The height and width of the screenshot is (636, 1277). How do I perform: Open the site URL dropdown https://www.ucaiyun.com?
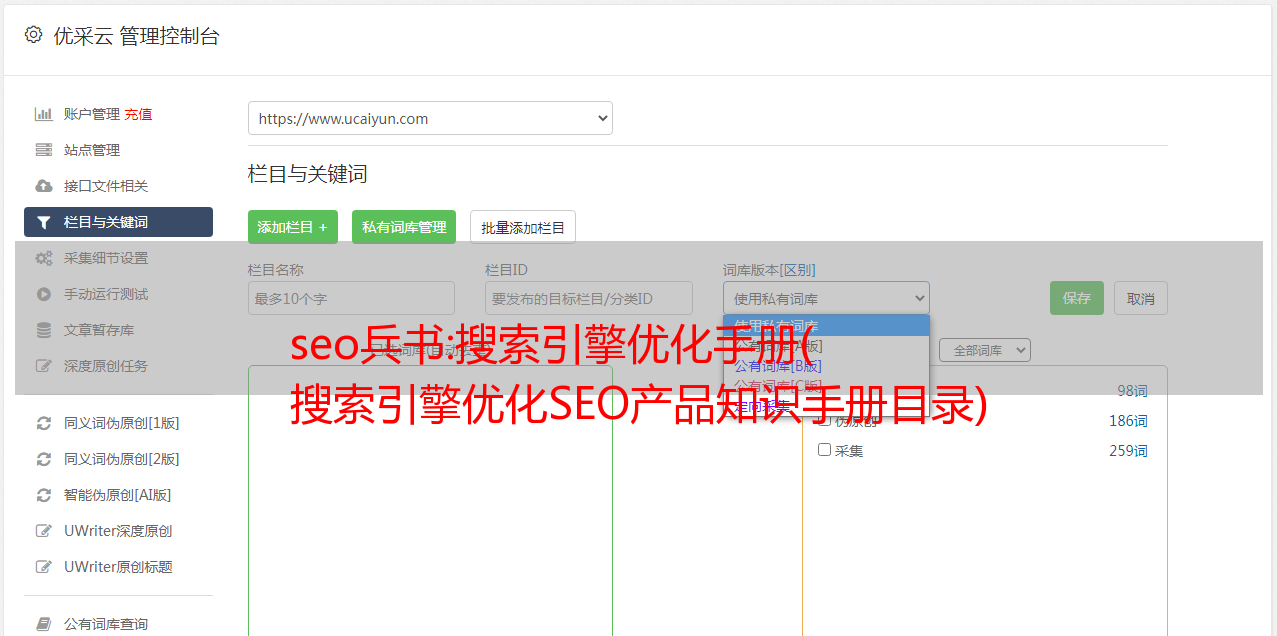[x=430, y=118]
